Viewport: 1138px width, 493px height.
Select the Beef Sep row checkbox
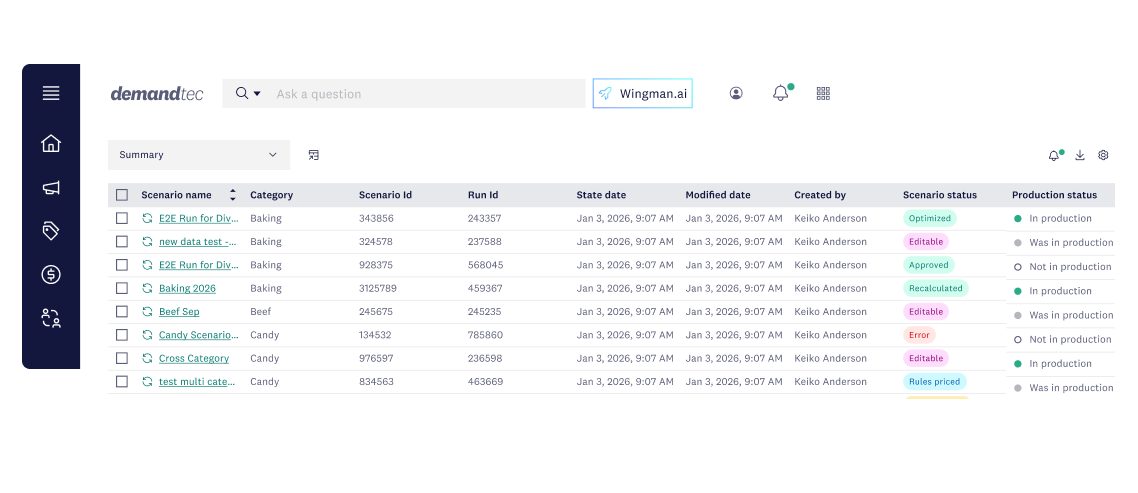[x=122, y=312]
